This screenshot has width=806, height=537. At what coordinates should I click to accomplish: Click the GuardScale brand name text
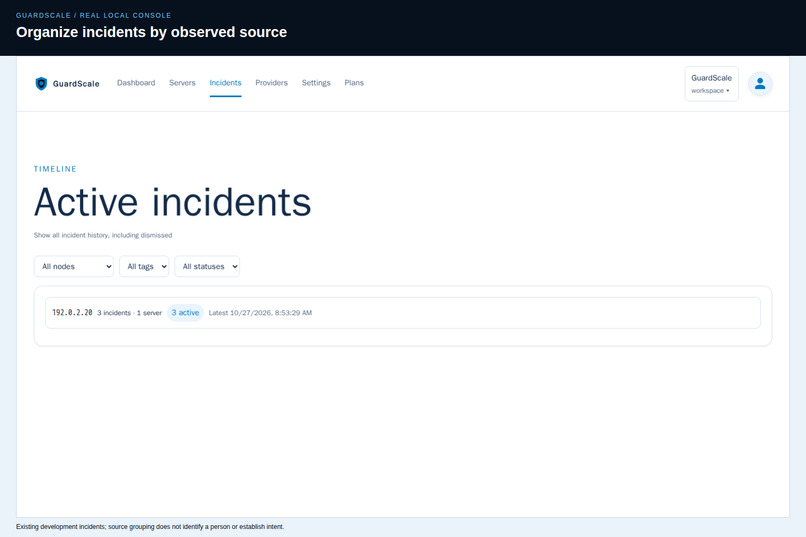click(x=76, y=84)
